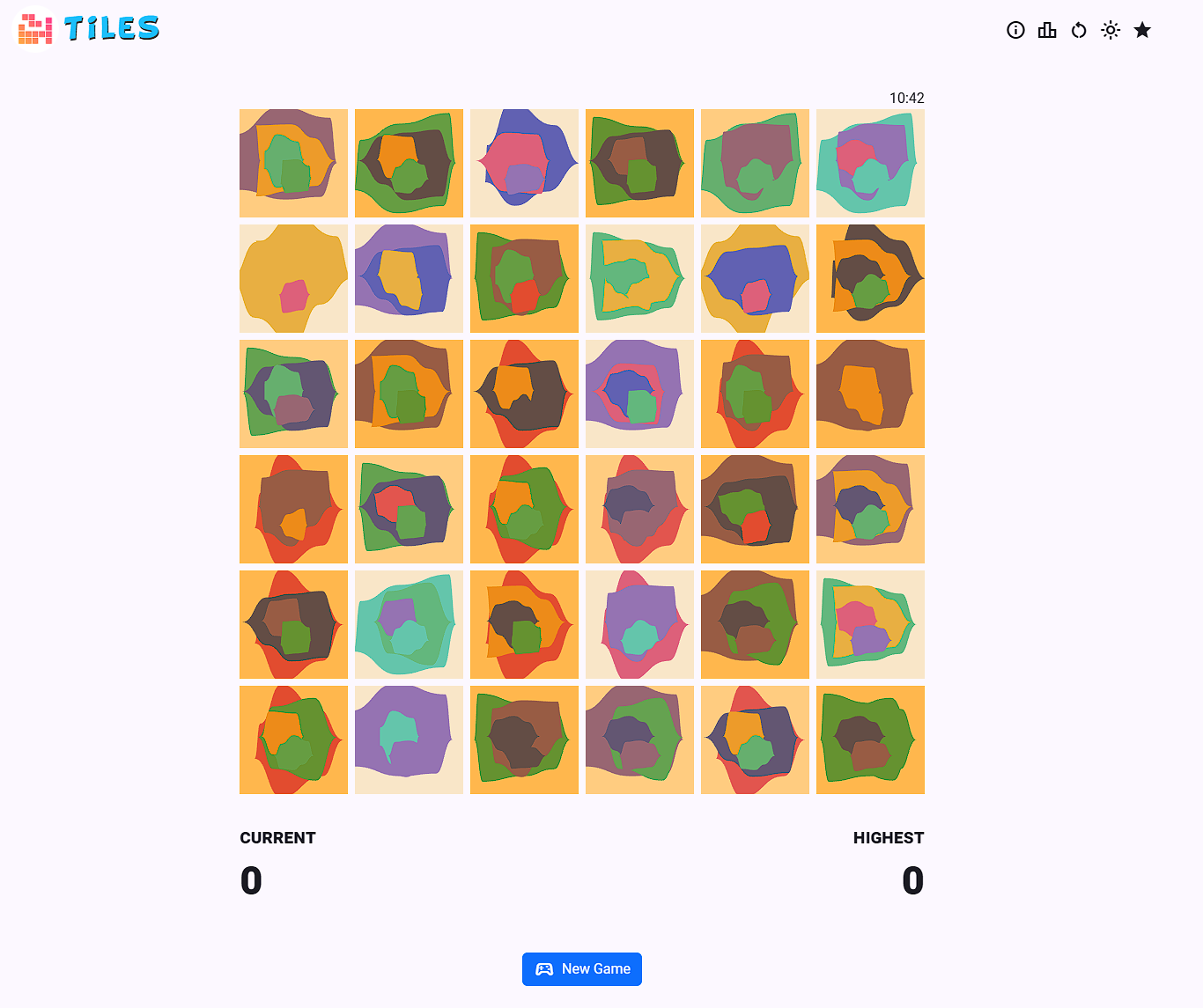
Task: Select the bottom-right green and brown tile
Action: 870,739
